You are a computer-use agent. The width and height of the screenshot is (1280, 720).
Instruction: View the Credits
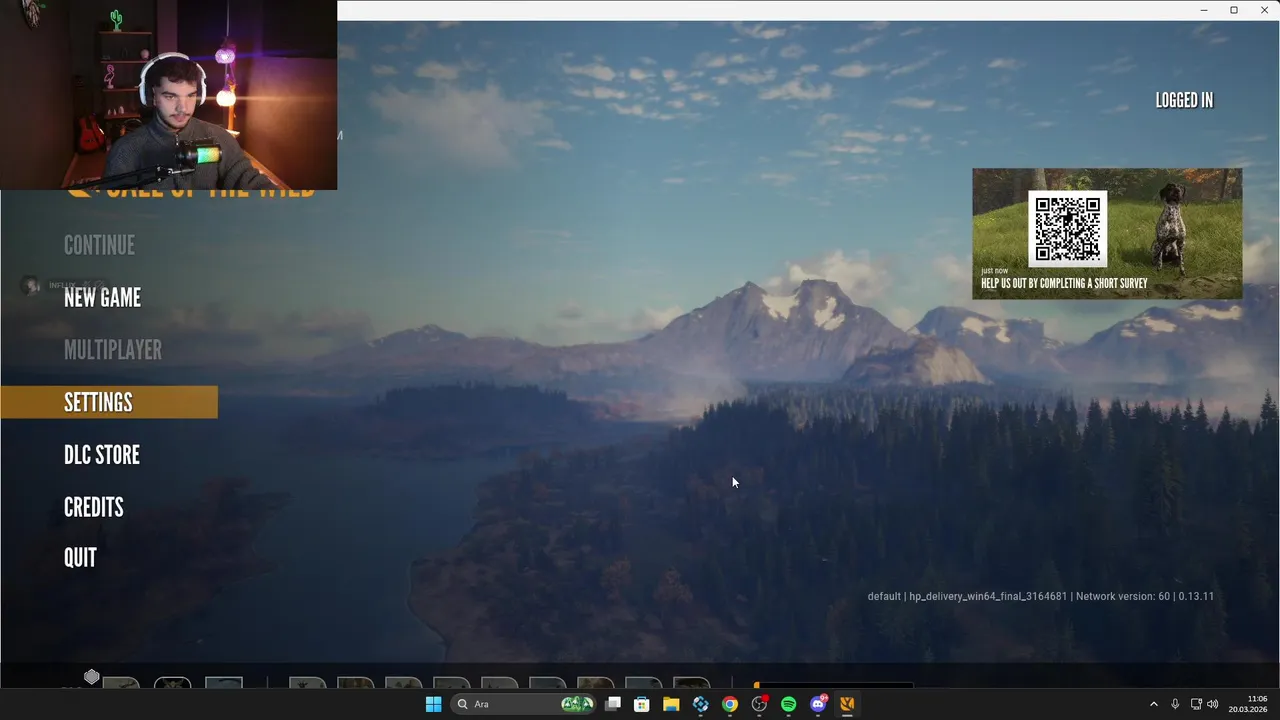tap(94, 507)
